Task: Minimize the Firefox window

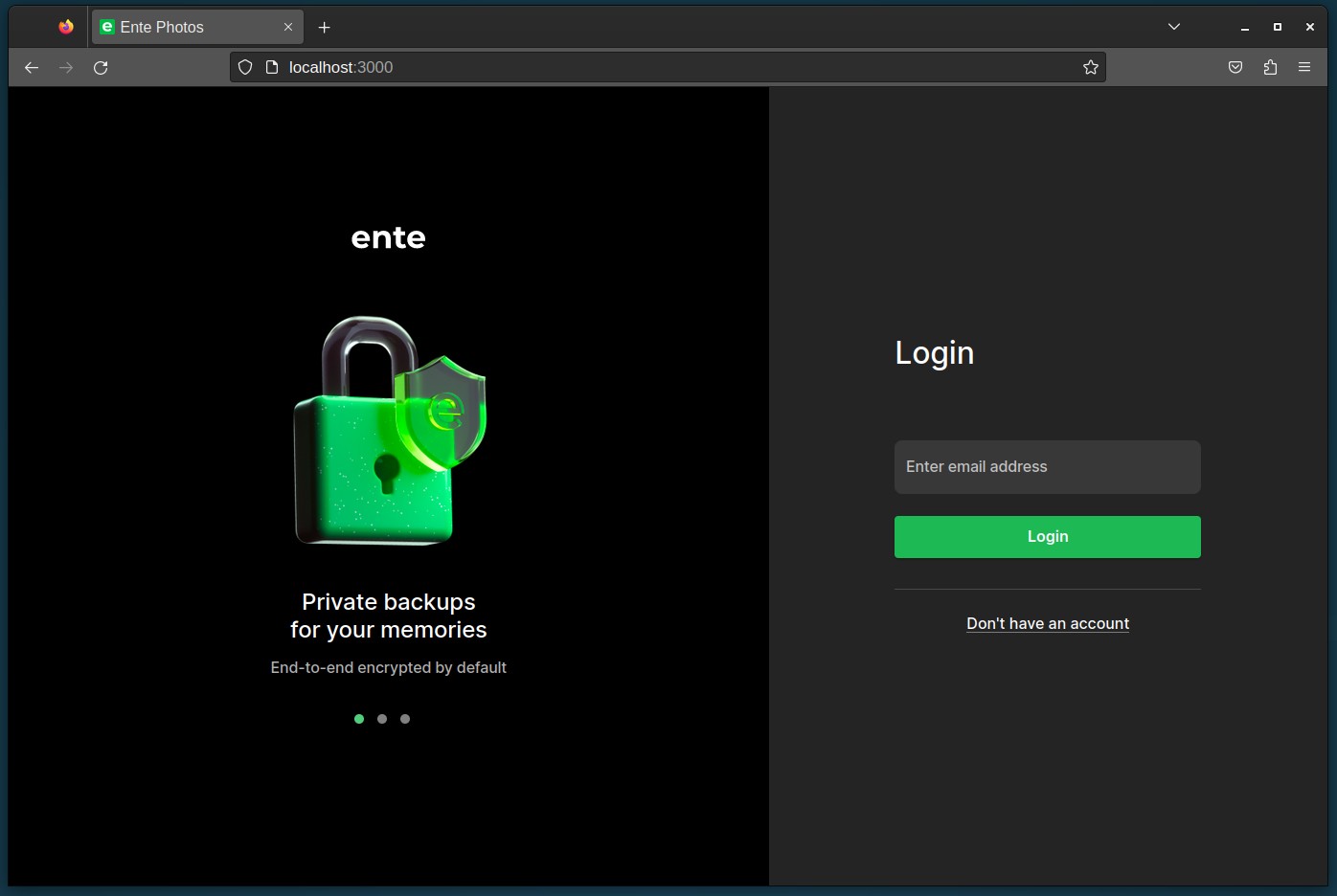Action: coord(1245,27)
